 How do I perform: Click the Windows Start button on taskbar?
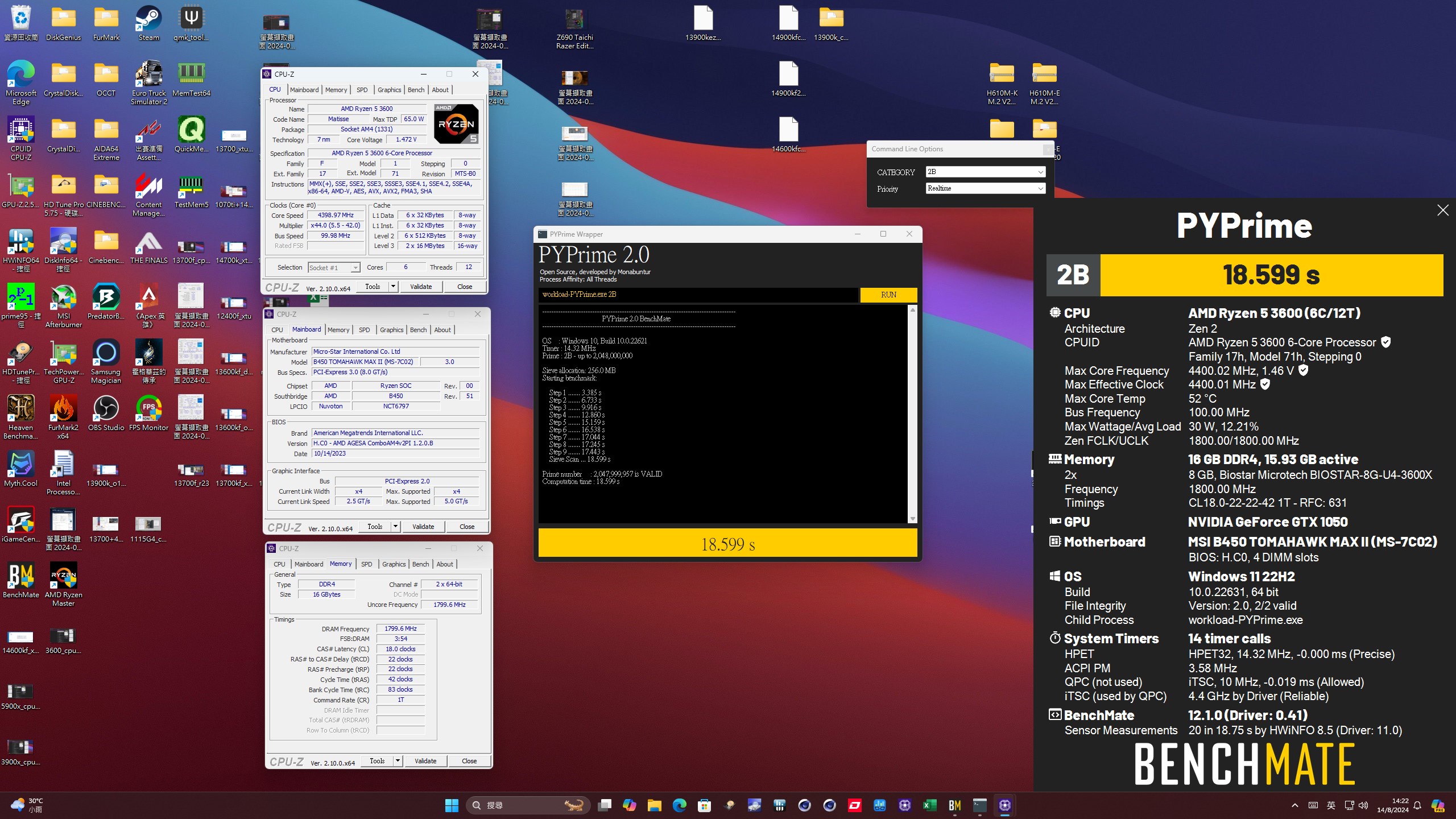tap(452, 805)
